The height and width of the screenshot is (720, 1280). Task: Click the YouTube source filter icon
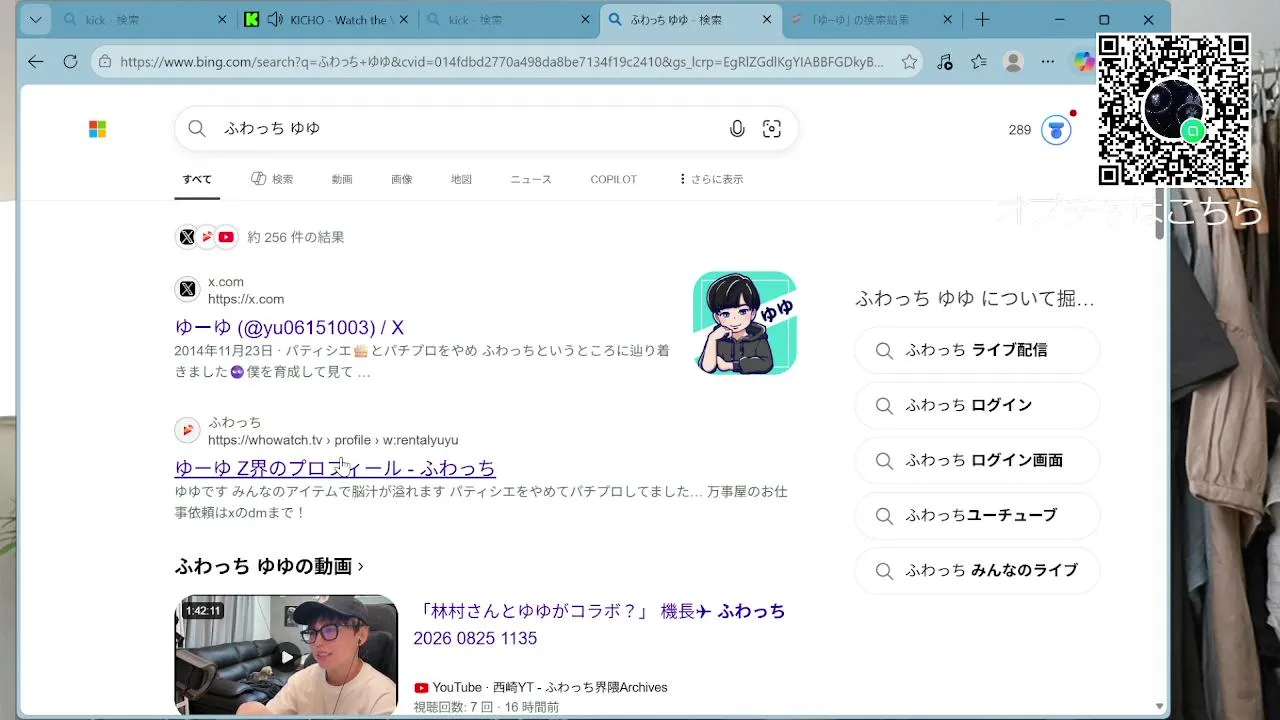pos(226,237)
